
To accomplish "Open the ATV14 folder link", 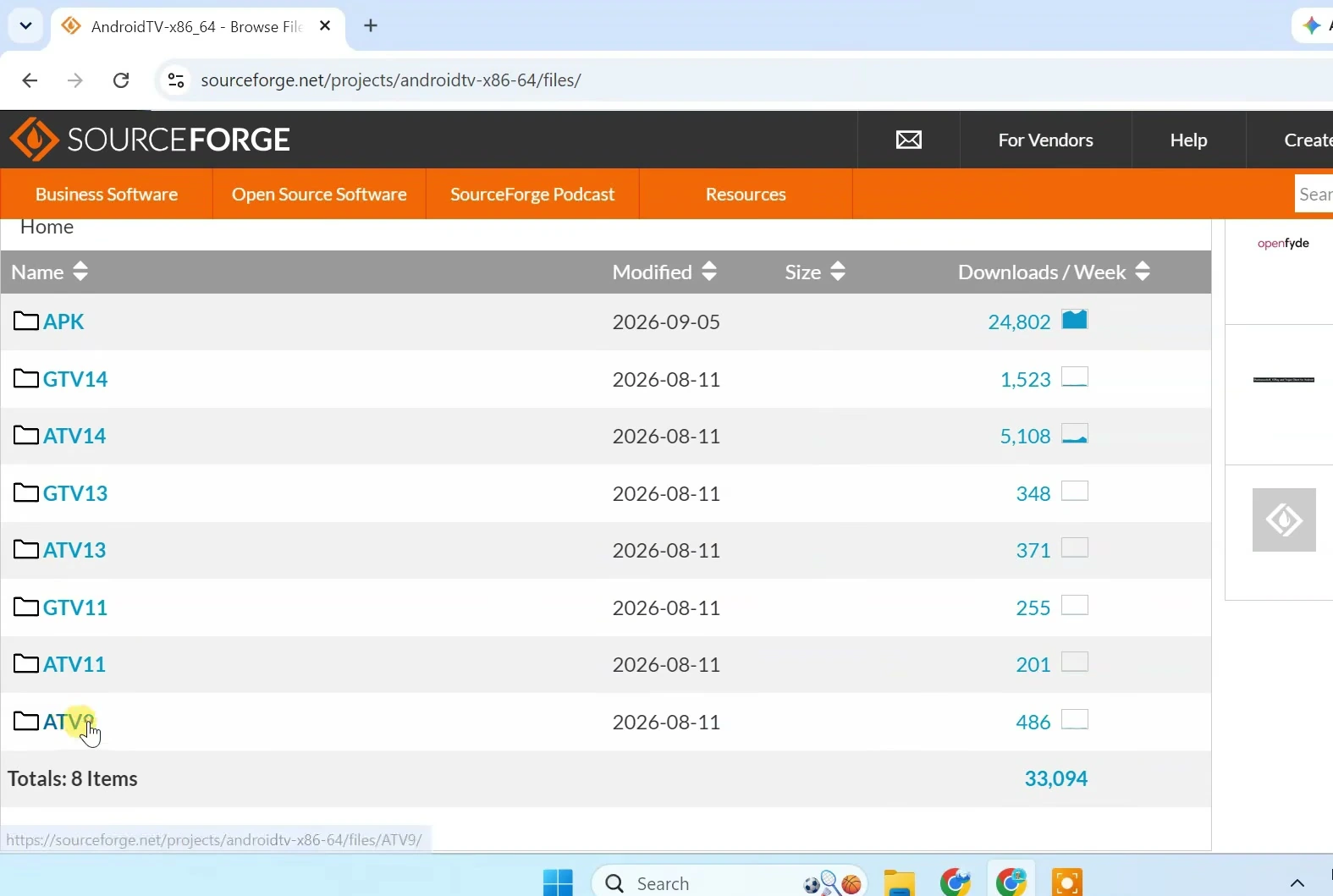I will click(x=74, y=436).
